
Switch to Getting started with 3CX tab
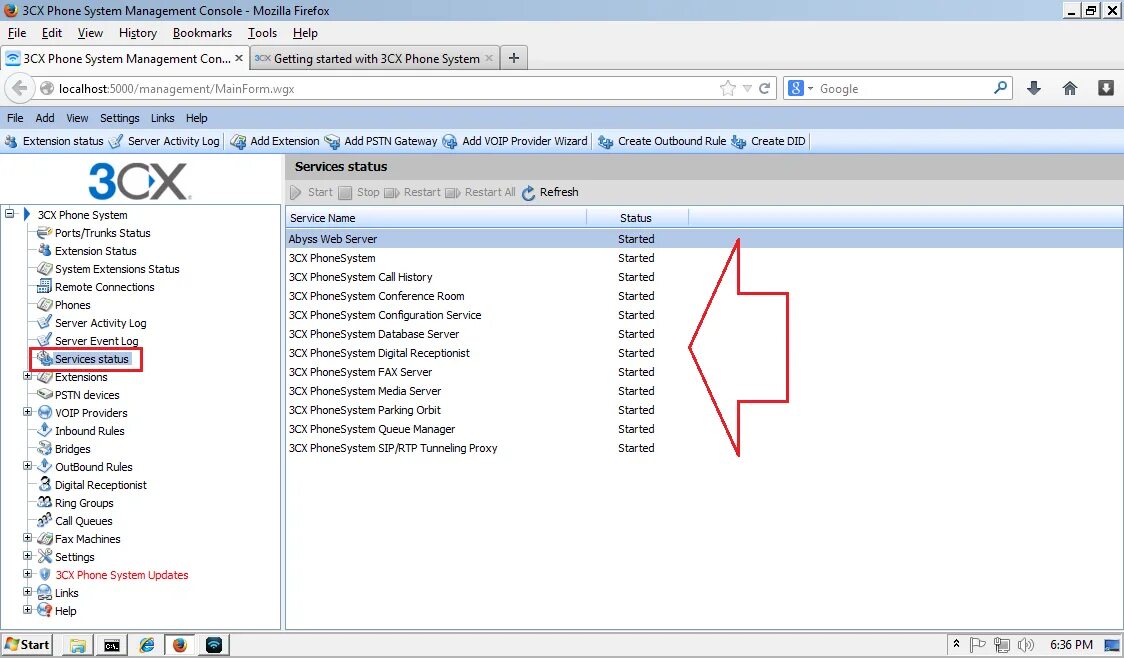(376, 59)
